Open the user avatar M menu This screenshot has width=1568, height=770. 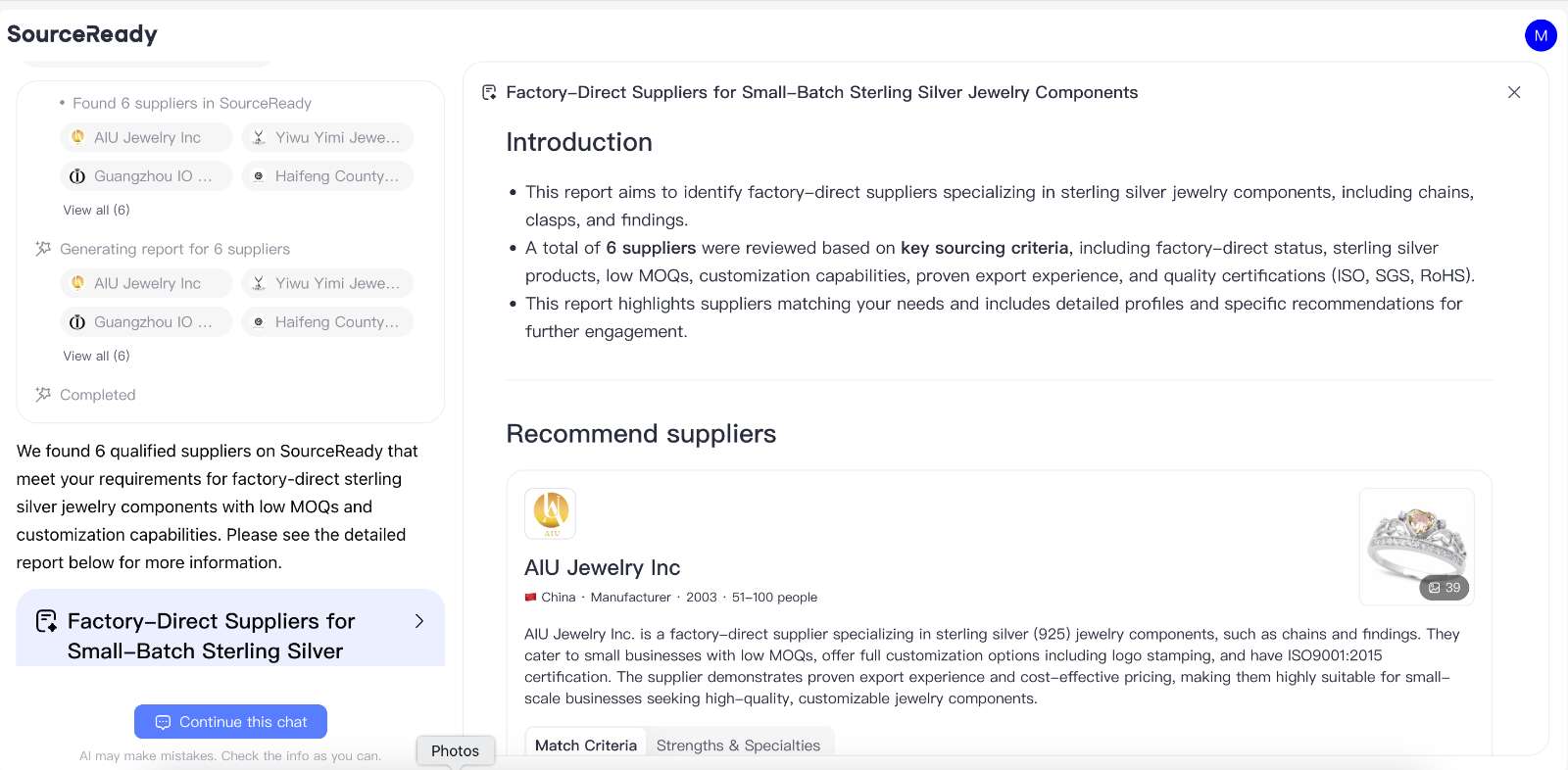[1541, 35]
